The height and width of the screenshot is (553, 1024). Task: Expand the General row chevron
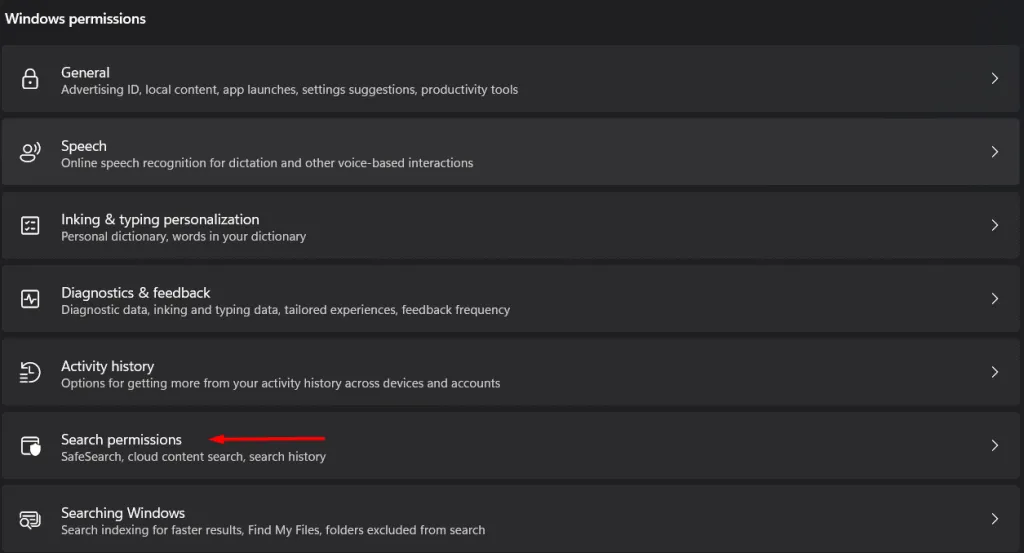tap(995, 78)
